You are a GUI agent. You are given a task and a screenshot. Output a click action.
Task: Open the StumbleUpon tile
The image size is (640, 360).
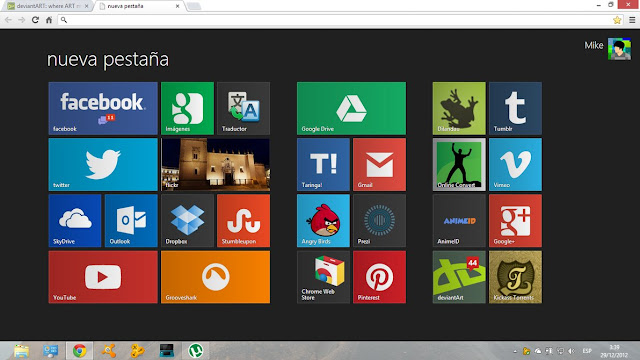pyautogui.click(x=244, y=221)
